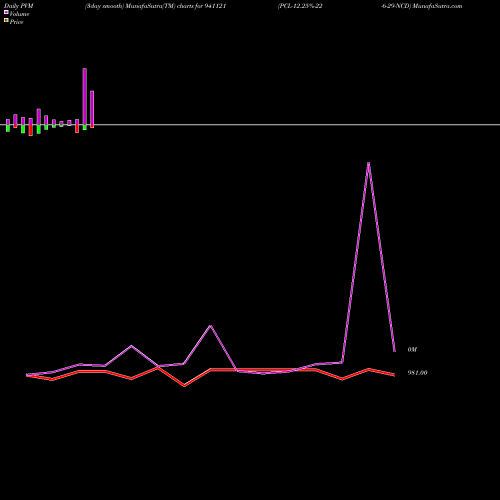500x500 pixels.
Task: Click the 984.00 price axis value
Action: 417,373
